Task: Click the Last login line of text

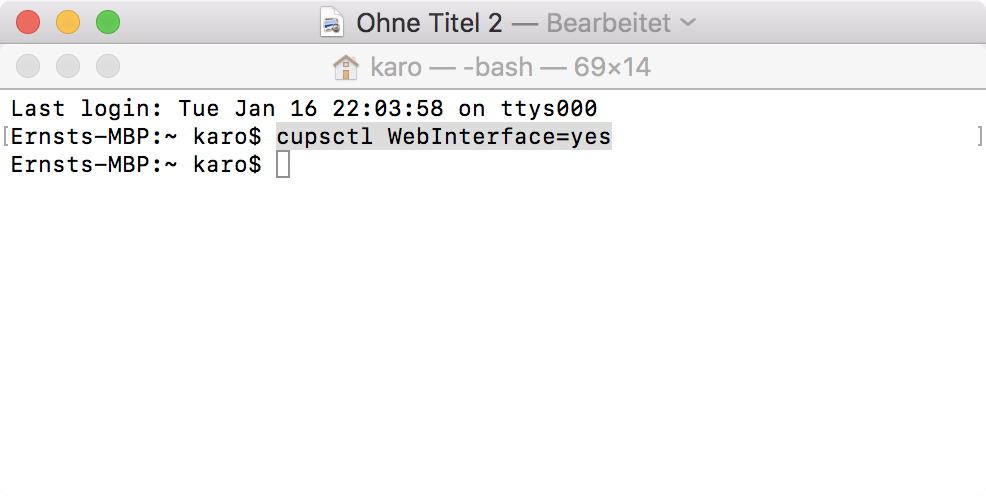Action: point(304,109)
